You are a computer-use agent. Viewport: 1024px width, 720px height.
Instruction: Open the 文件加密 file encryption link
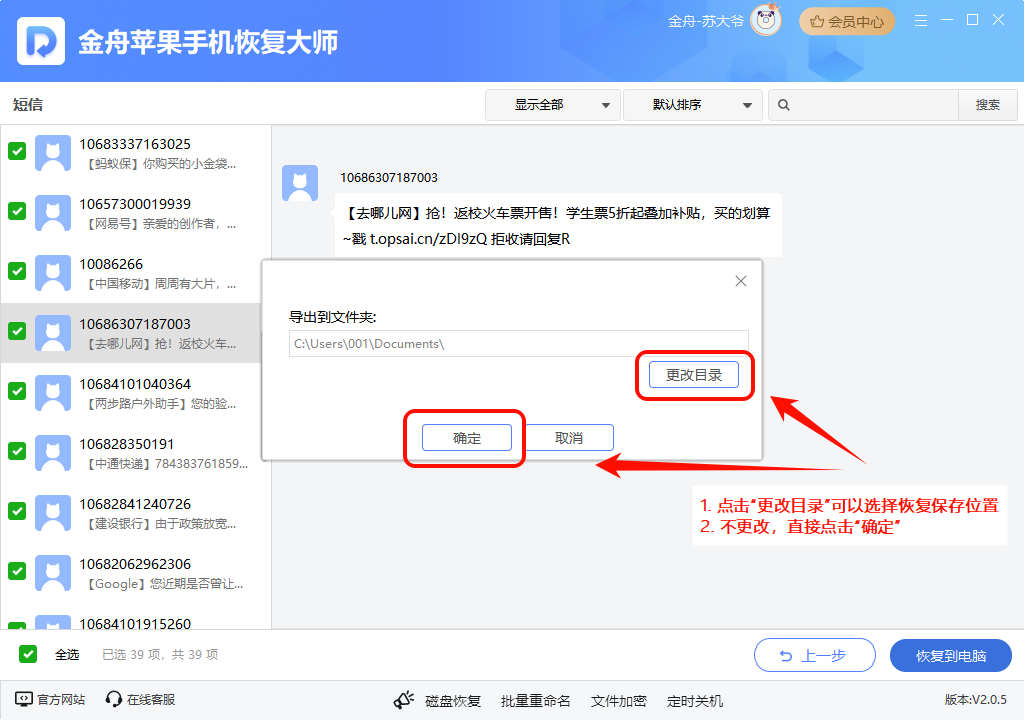tap(618, 701)
